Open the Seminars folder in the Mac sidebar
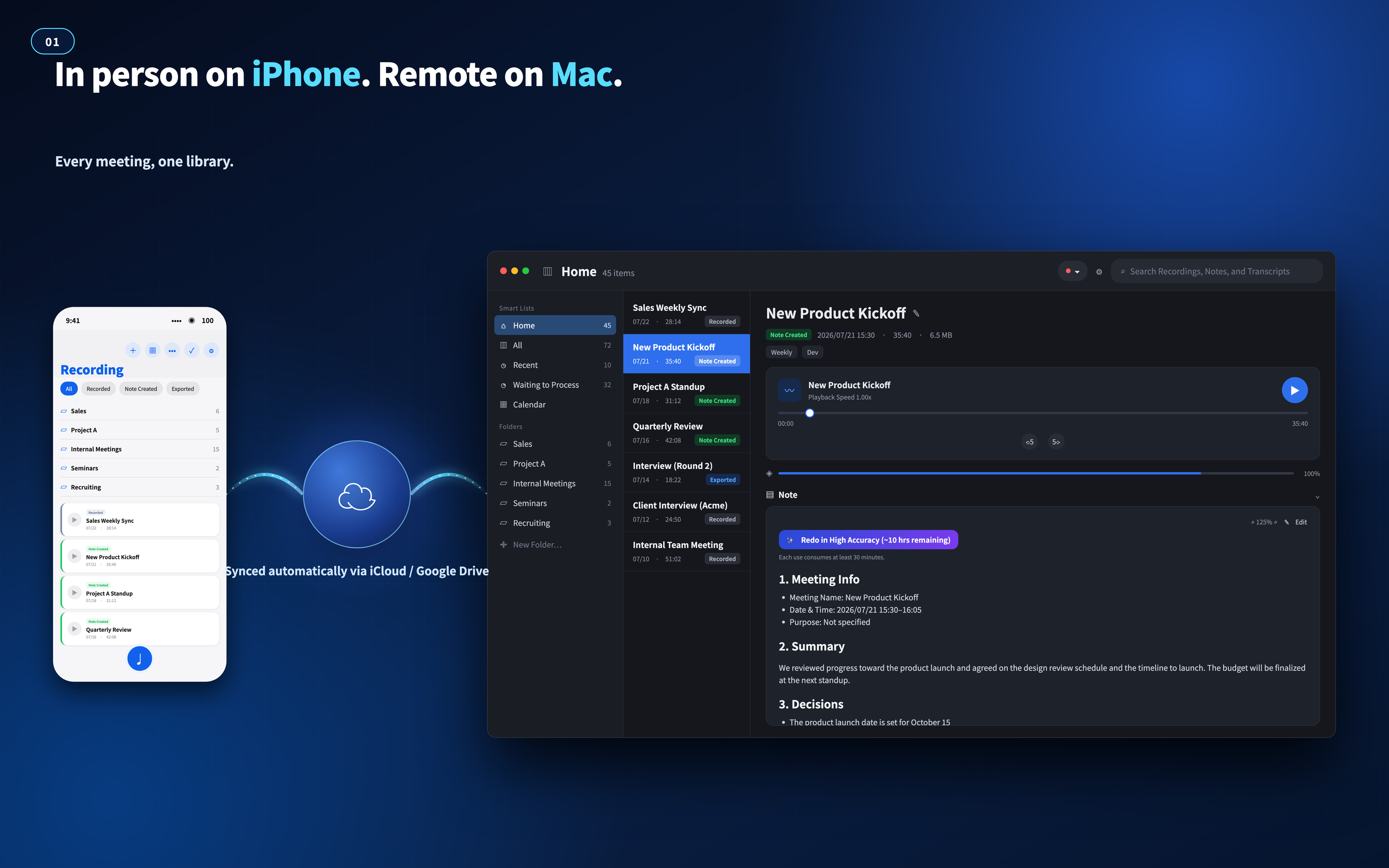 pos(555,503)
